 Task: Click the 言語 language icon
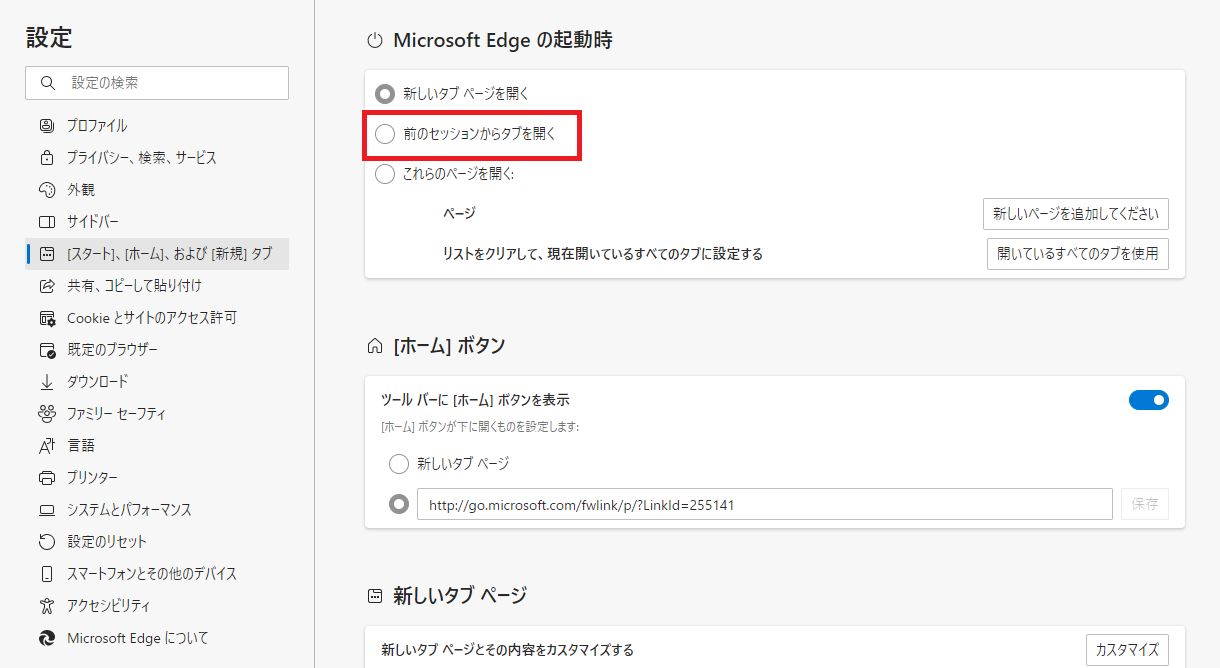pyautogui.click(x=46, y=446)
